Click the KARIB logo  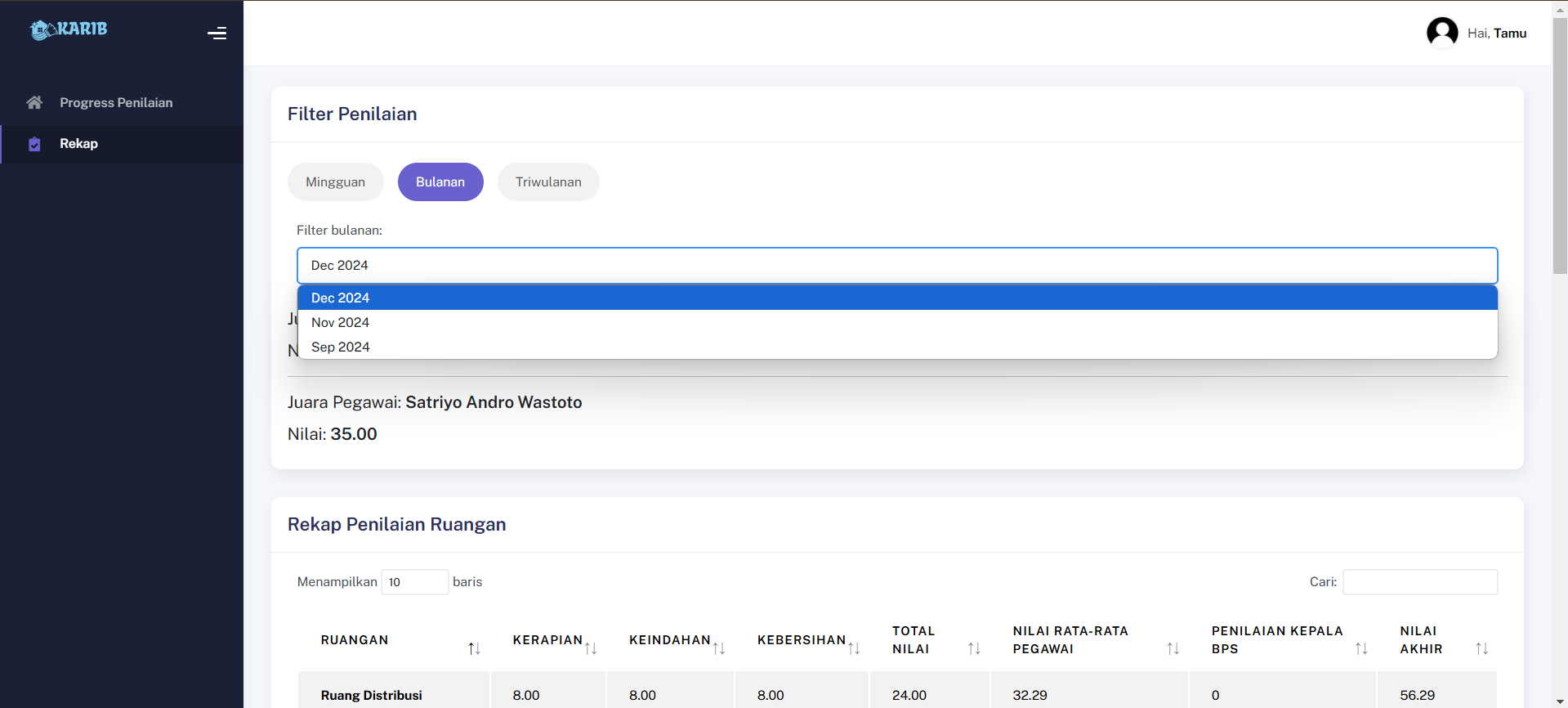point(69,30)
